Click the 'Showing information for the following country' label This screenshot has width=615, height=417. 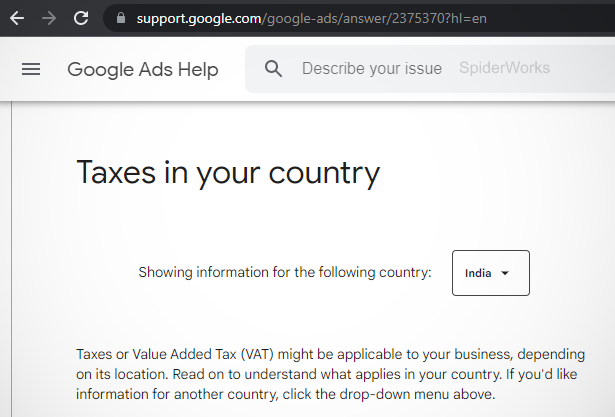pos(285,272)
